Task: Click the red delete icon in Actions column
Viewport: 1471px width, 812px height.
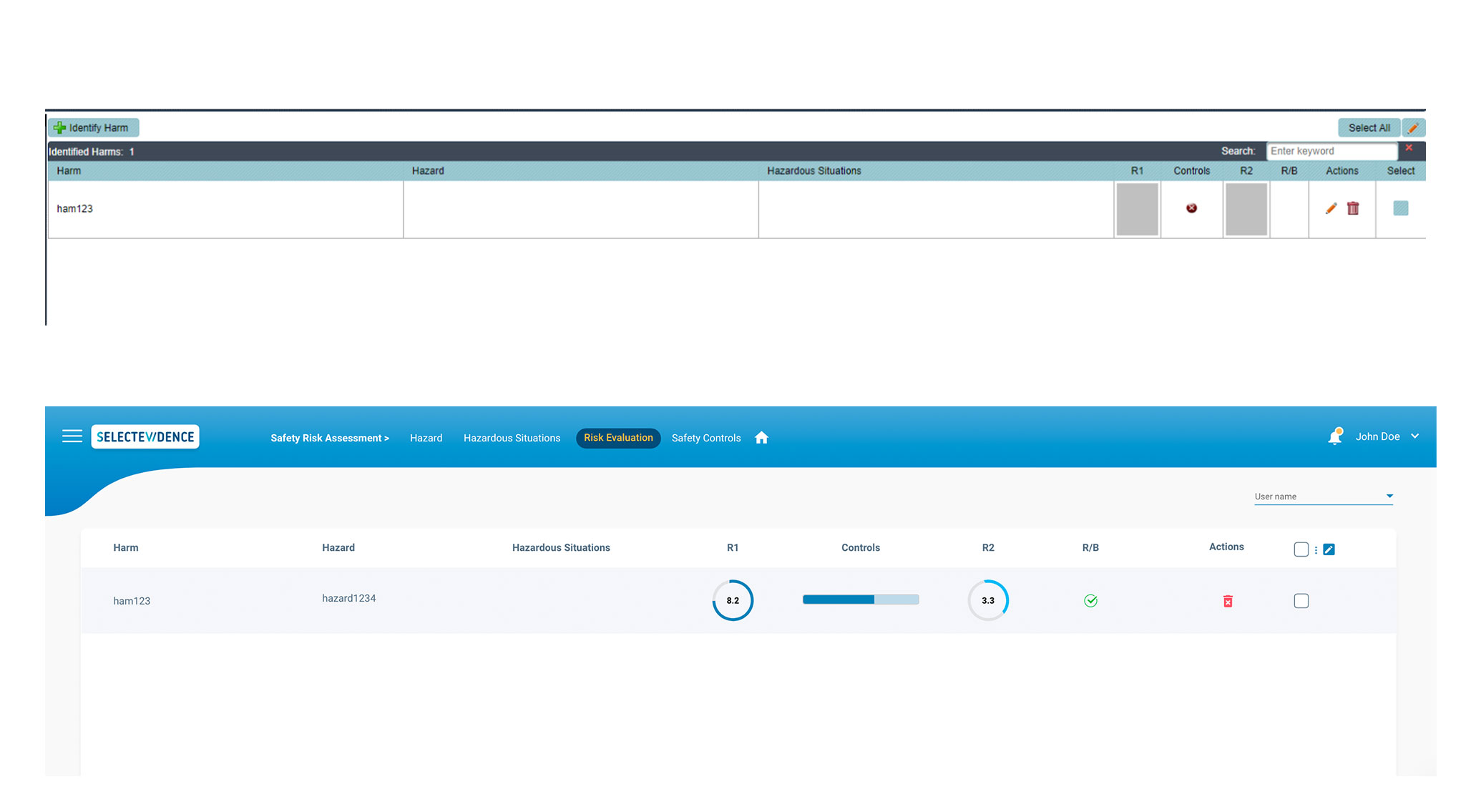Action: [1228, 602]
